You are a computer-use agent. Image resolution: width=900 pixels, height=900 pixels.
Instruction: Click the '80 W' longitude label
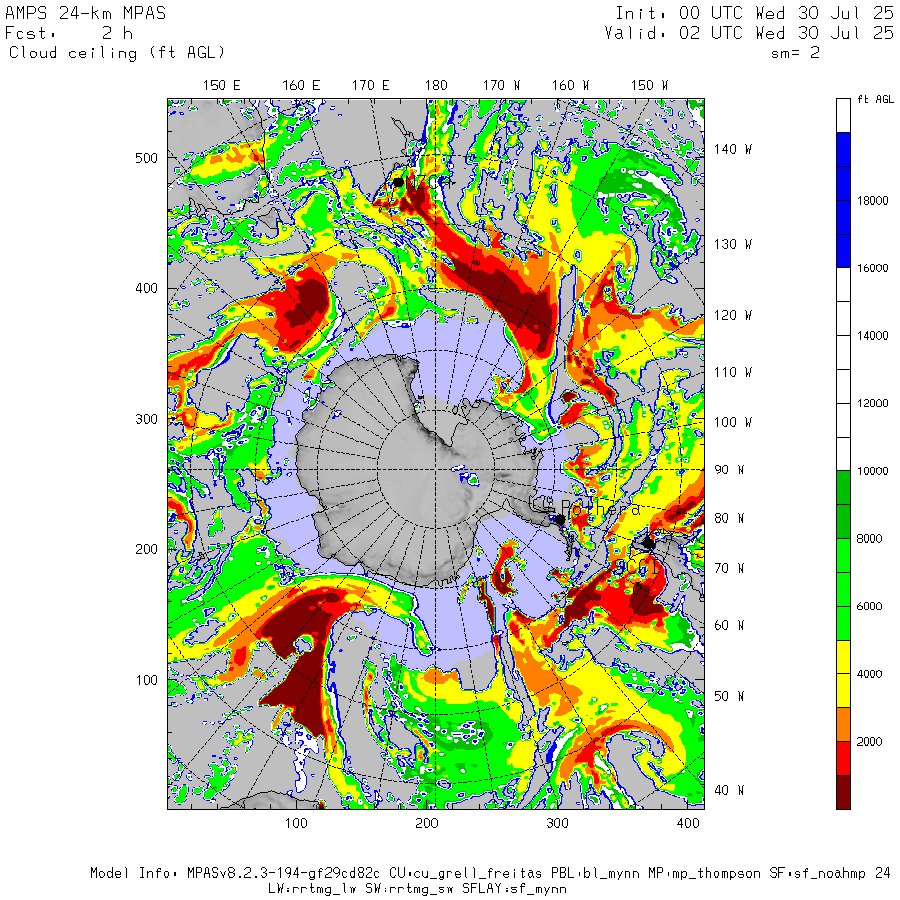pyautogui.click(x=729, y=518)
